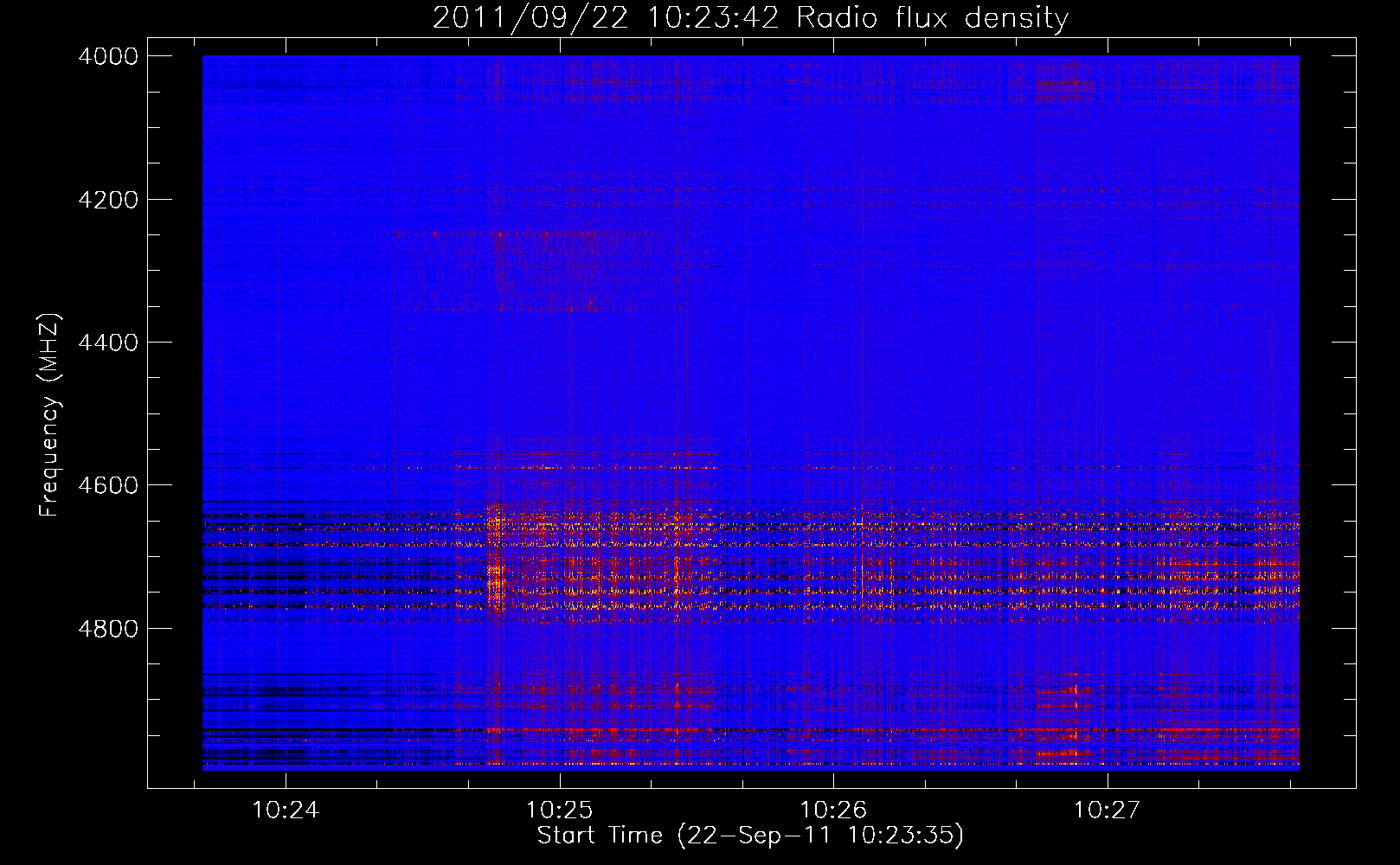Image resolution: width=1400 pixels, height=865 pixels.
Task: Select the 4400 frequency tick label
Action: [x=108, y=343]
